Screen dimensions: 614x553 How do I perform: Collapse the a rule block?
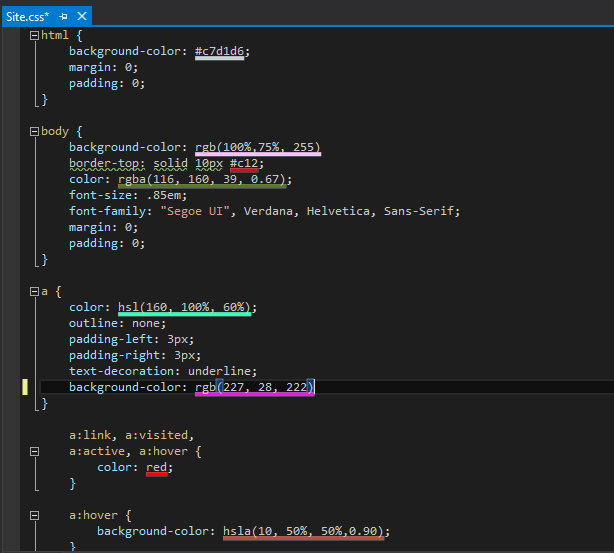point(34,291)
